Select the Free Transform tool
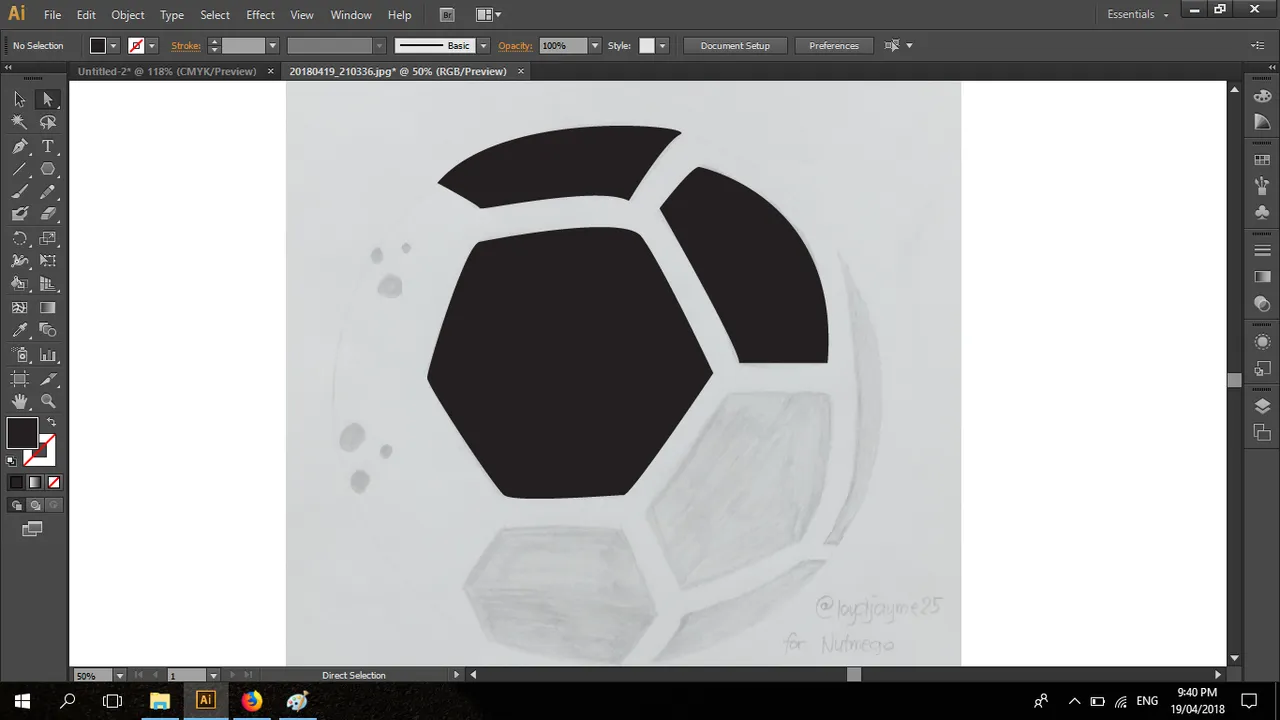Image resolution: width=1280 pixels, height=720 pixels. 47,261
